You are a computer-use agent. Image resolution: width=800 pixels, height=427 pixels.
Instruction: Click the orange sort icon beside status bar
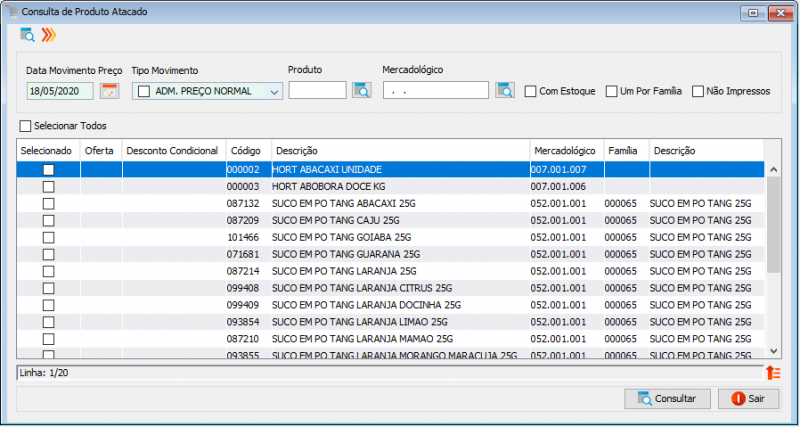point(773,372)
